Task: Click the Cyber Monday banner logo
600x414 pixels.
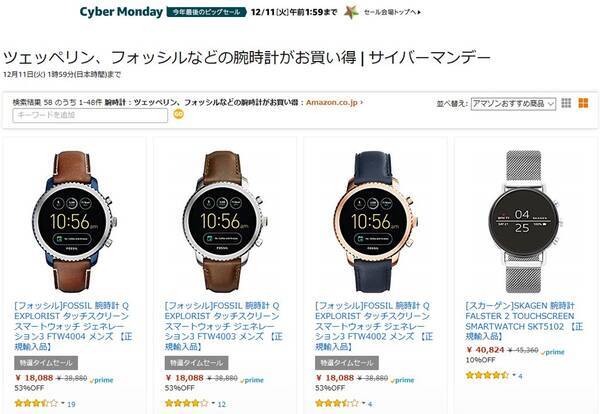Action: coord(121,12)
